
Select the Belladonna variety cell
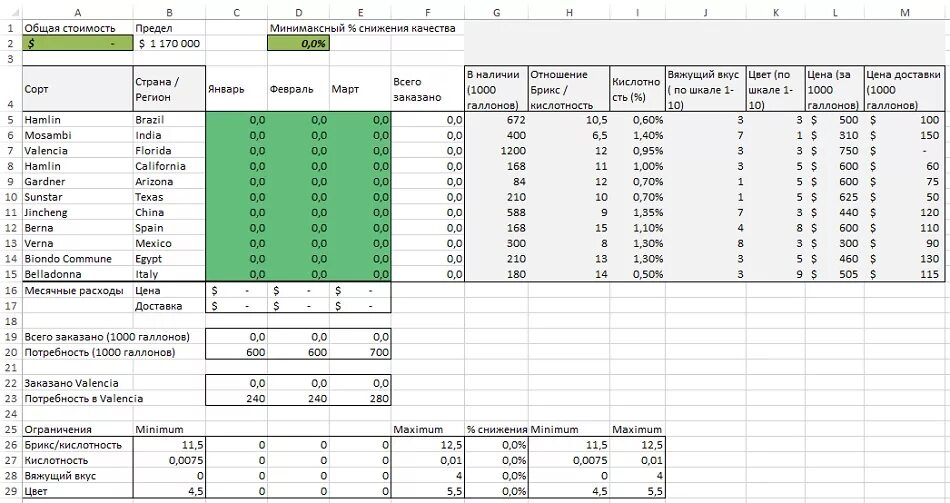click(78, 274)
